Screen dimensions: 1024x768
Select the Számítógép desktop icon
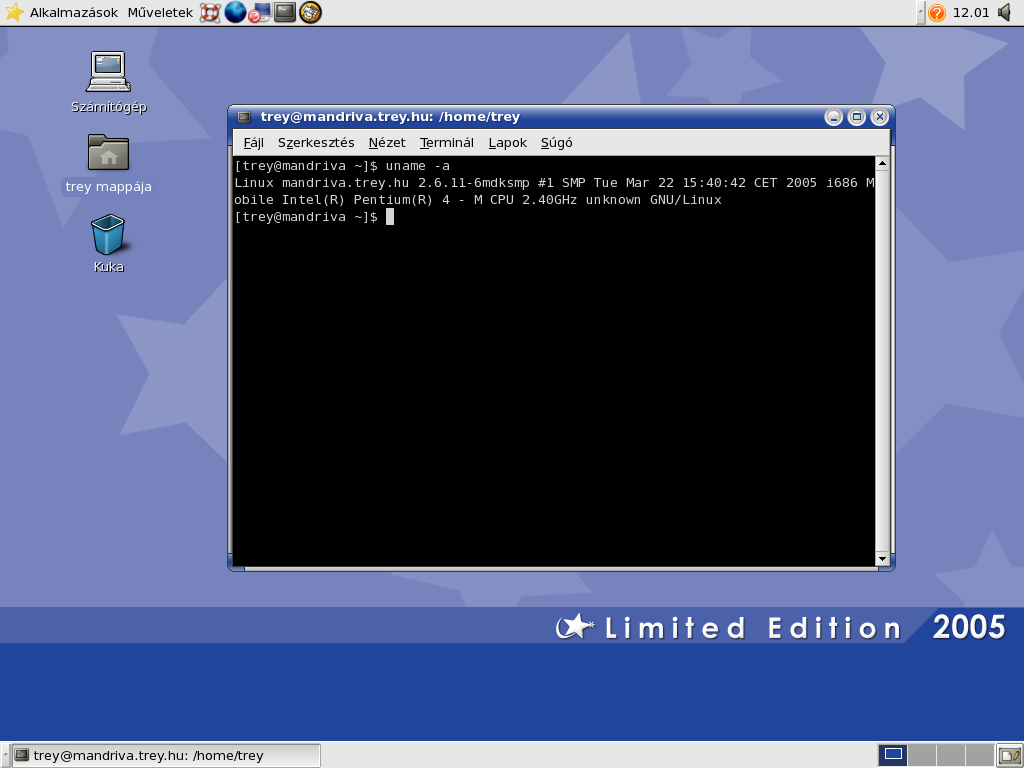click(108, 82)
